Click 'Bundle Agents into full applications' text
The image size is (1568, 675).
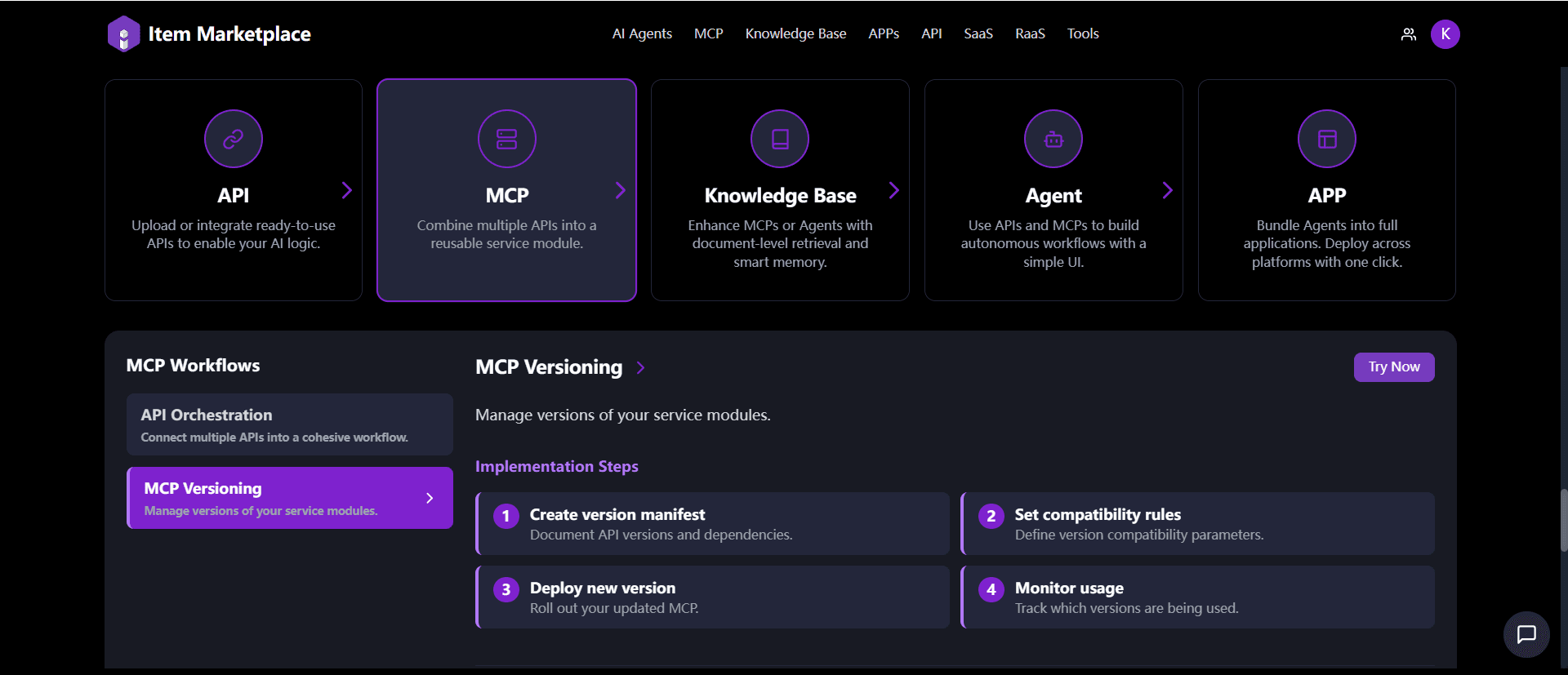pos(1327,234)
